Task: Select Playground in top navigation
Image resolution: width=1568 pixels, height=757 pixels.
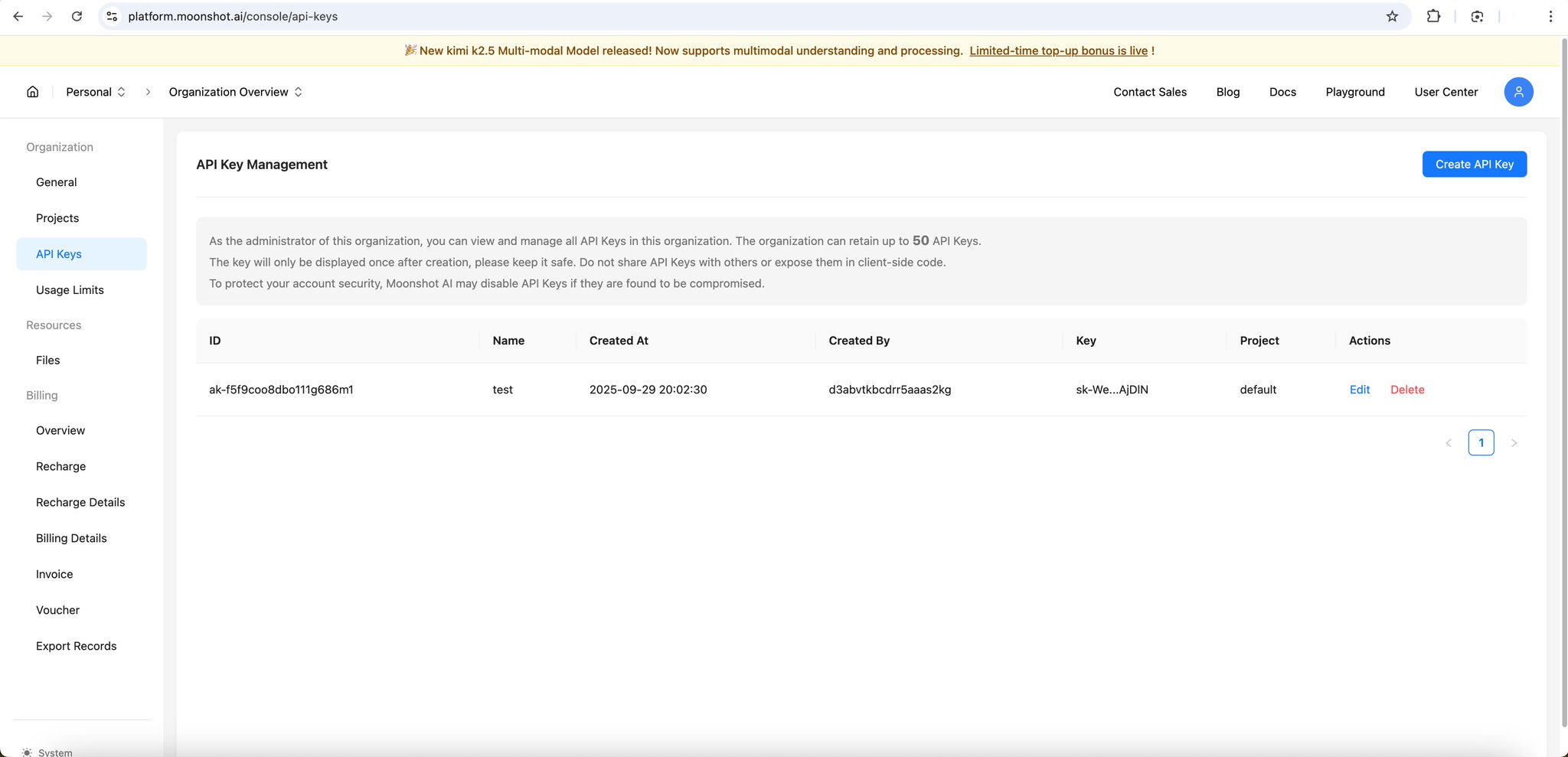Action: [x=1355, y=92]
